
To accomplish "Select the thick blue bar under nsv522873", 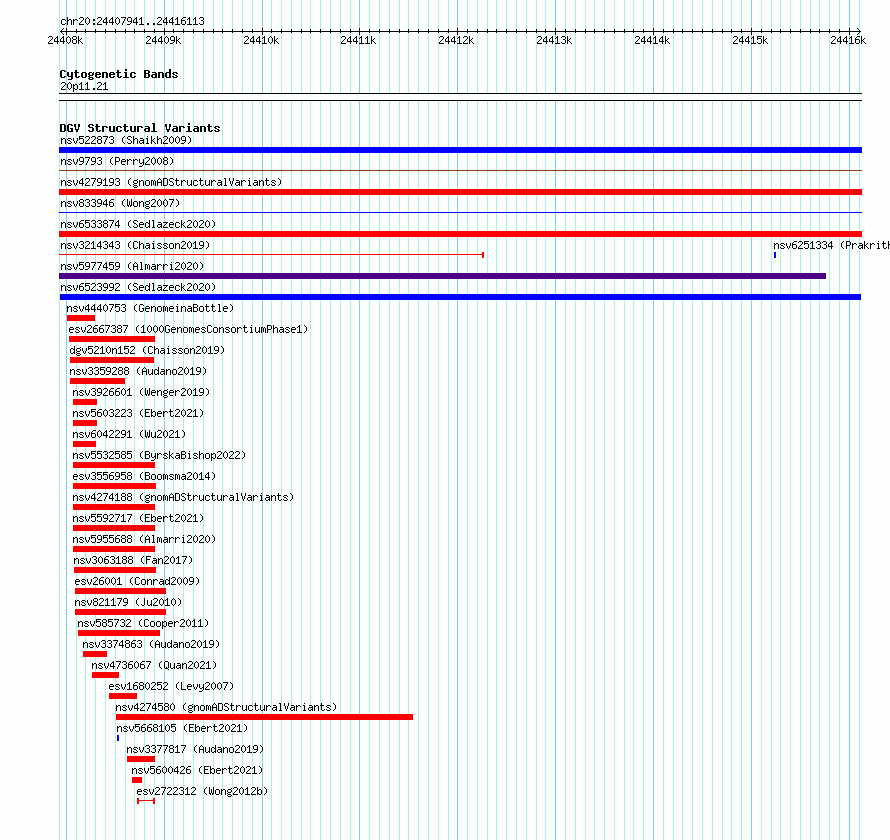I will (x=460, y=150).
